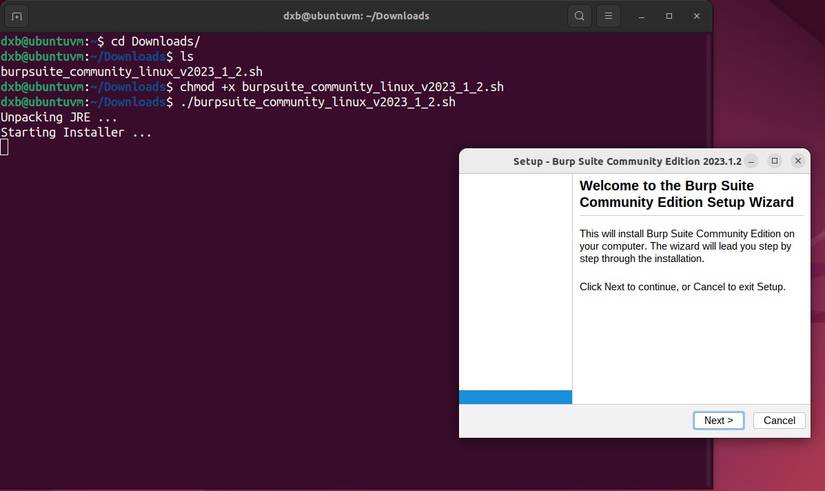Click the 'This will install Burp Suite' paragraph

pos(687,246)
